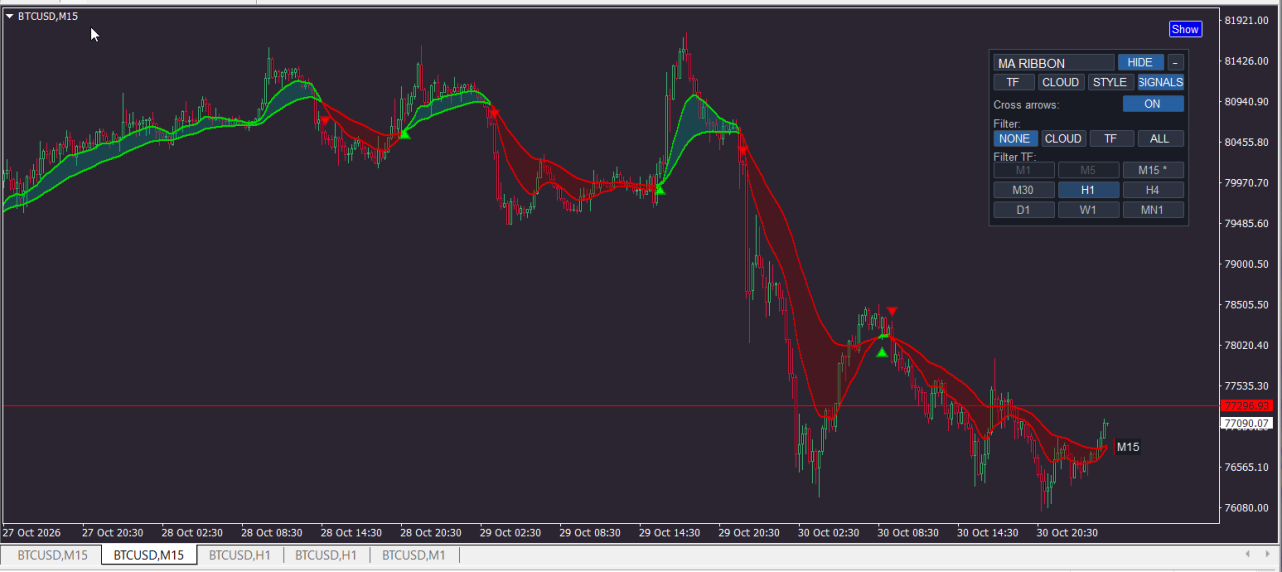Click the 76080.00 price axis value
Image resolution: width=1282 pixels, height=572 pixels.
1246,508
